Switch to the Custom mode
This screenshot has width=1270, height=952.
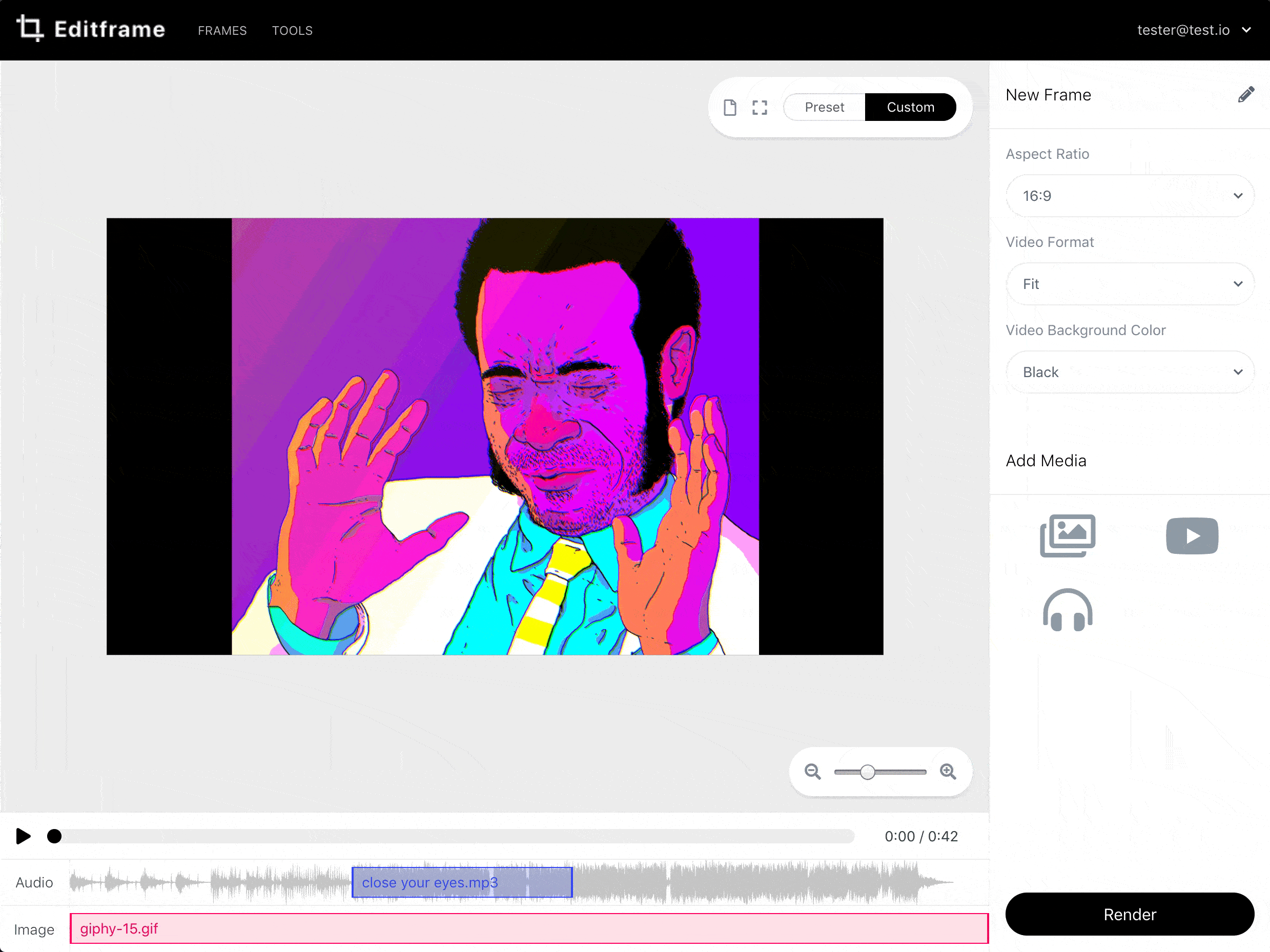910,107
